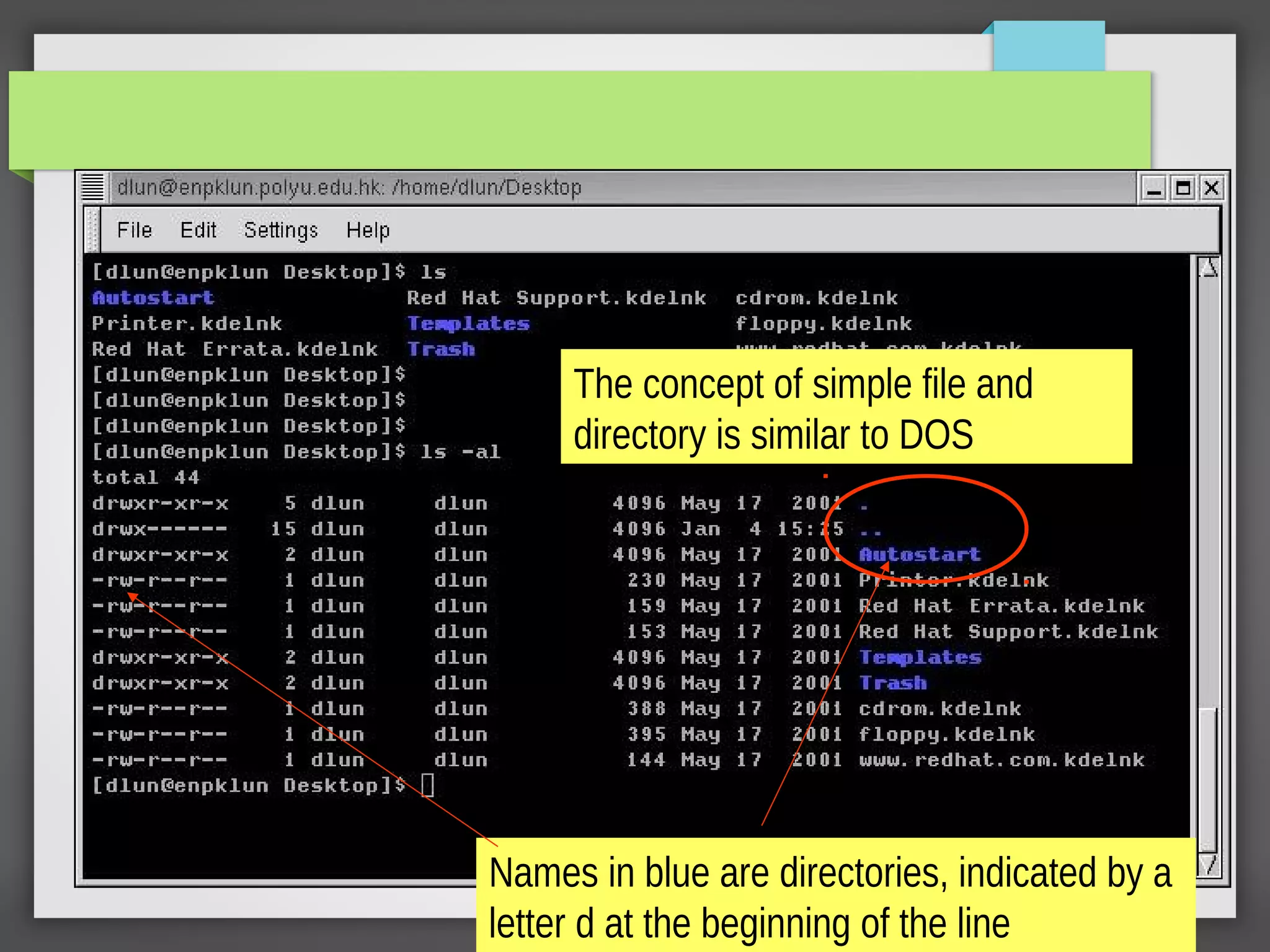Screen dimensions: 1270x952
Task: Click the size value 144 in the last row
Action: tap(646, 760)
